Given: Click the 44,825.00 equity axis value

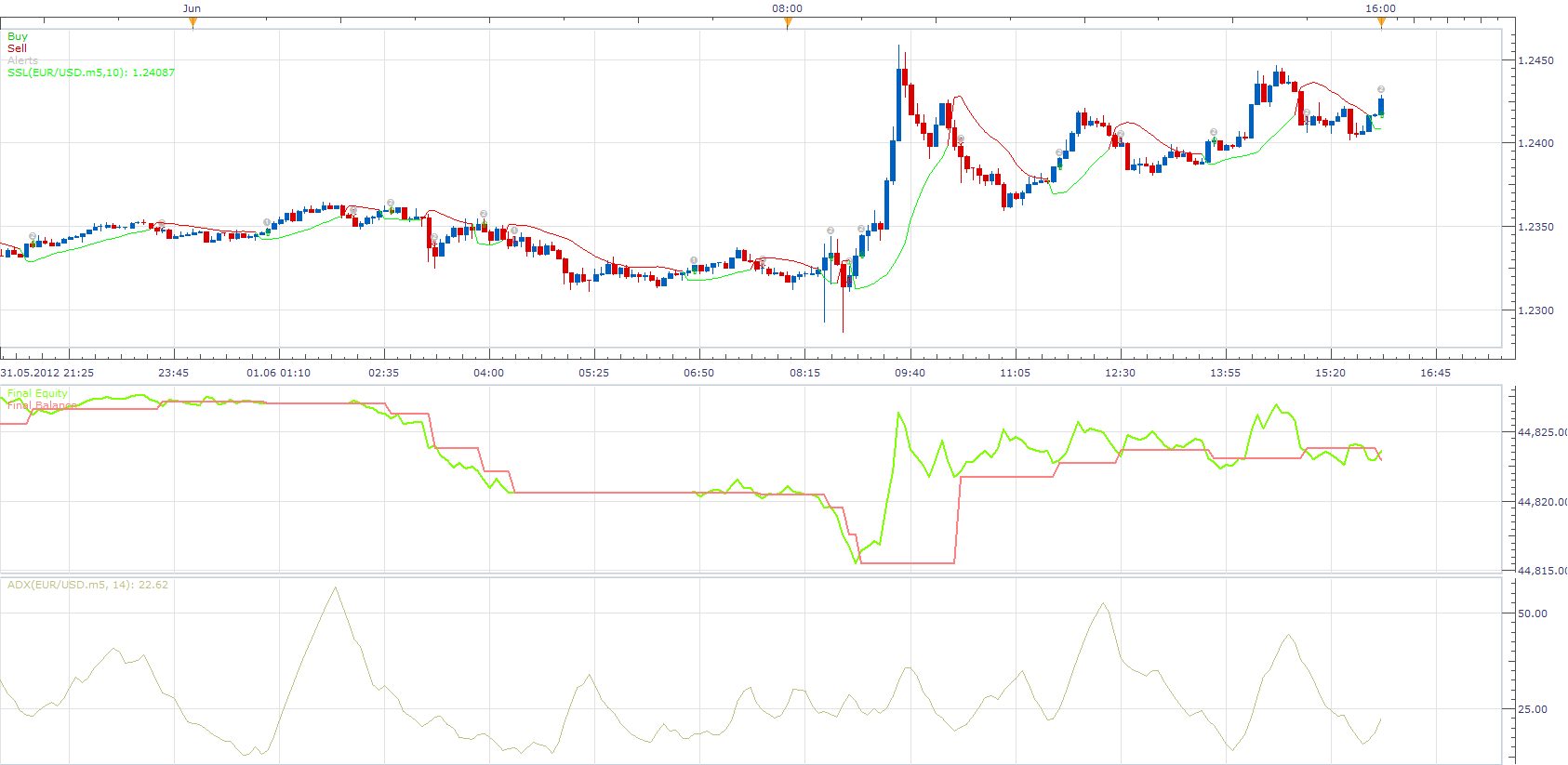Looking at the screenshot, I should click(x=1542, y=432).
